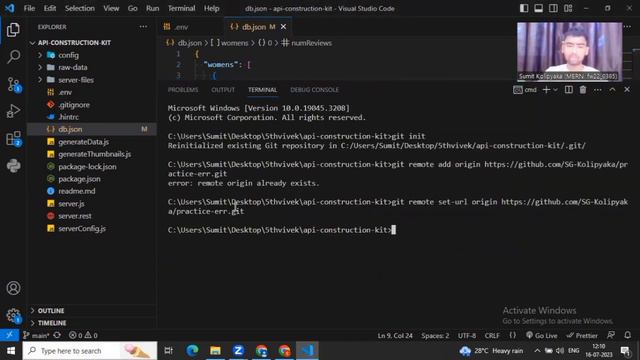Viewport: 640px width, 360px height.
Task: Open the Run menu
Action: tap(153, 8)
